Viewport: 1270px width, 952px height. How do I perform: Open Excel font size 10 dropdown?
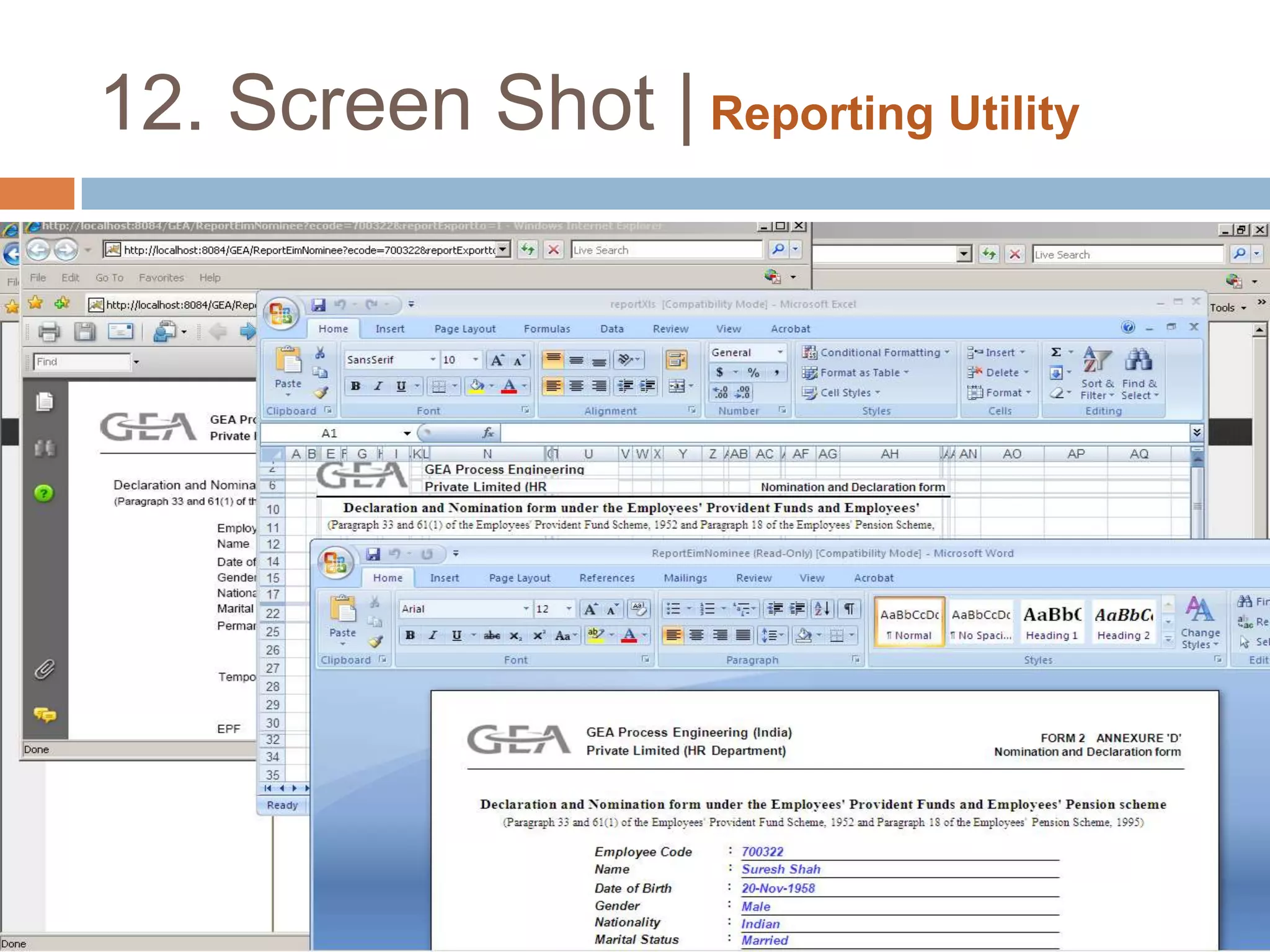pos(475,359)
